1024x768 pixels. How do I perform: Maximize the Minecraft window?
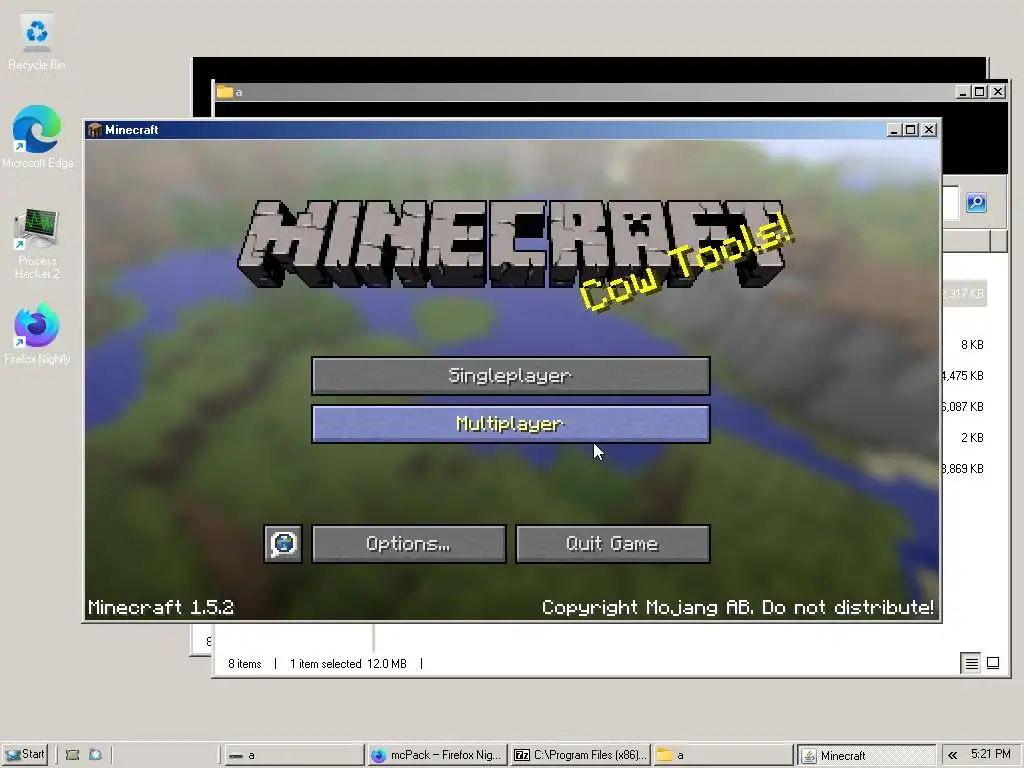pyautogui.click(x=910, y=130)
